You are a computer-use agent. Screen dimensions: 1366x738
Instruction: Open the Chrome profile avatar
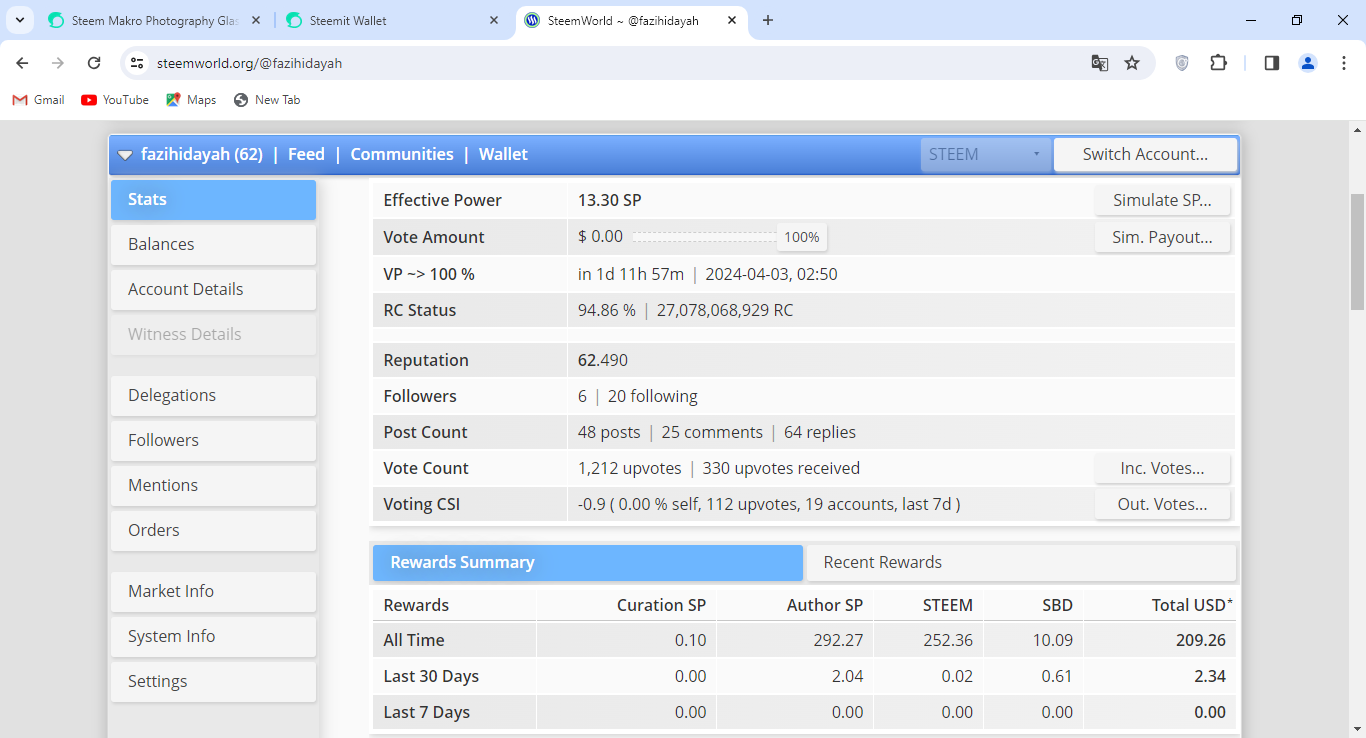click(x=1308, y=63)
